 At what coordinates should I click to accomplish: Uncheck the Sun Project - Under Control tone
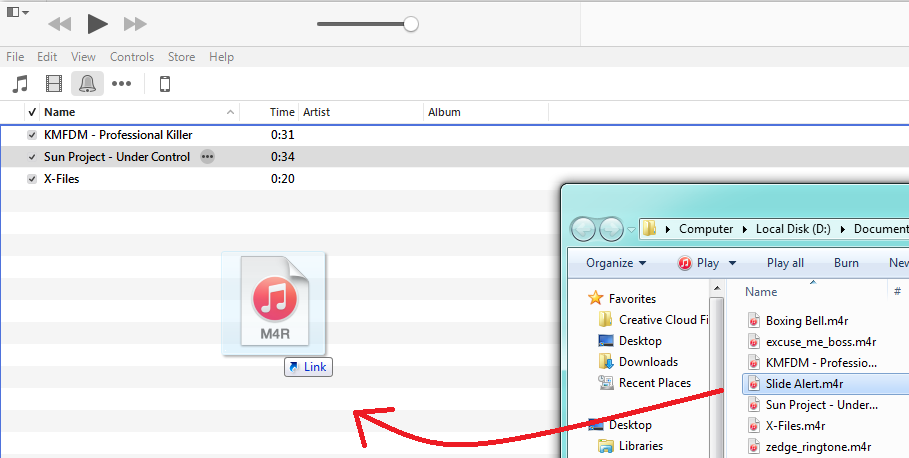[32, 157]
